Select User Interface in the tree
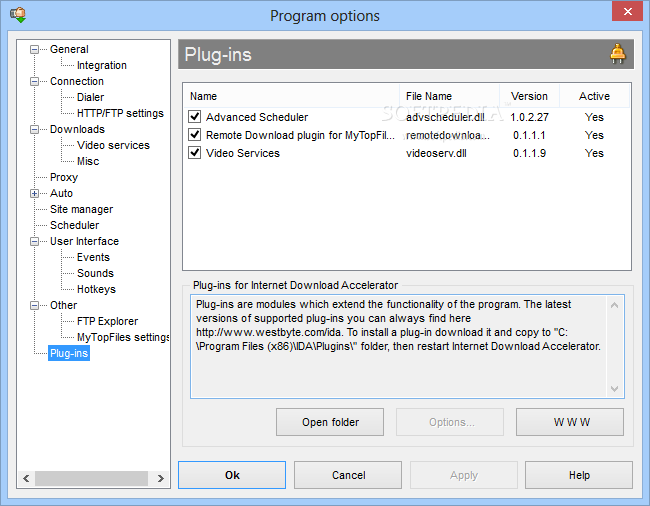The width and height of the screenshot is (650, 506). (84, 241)
